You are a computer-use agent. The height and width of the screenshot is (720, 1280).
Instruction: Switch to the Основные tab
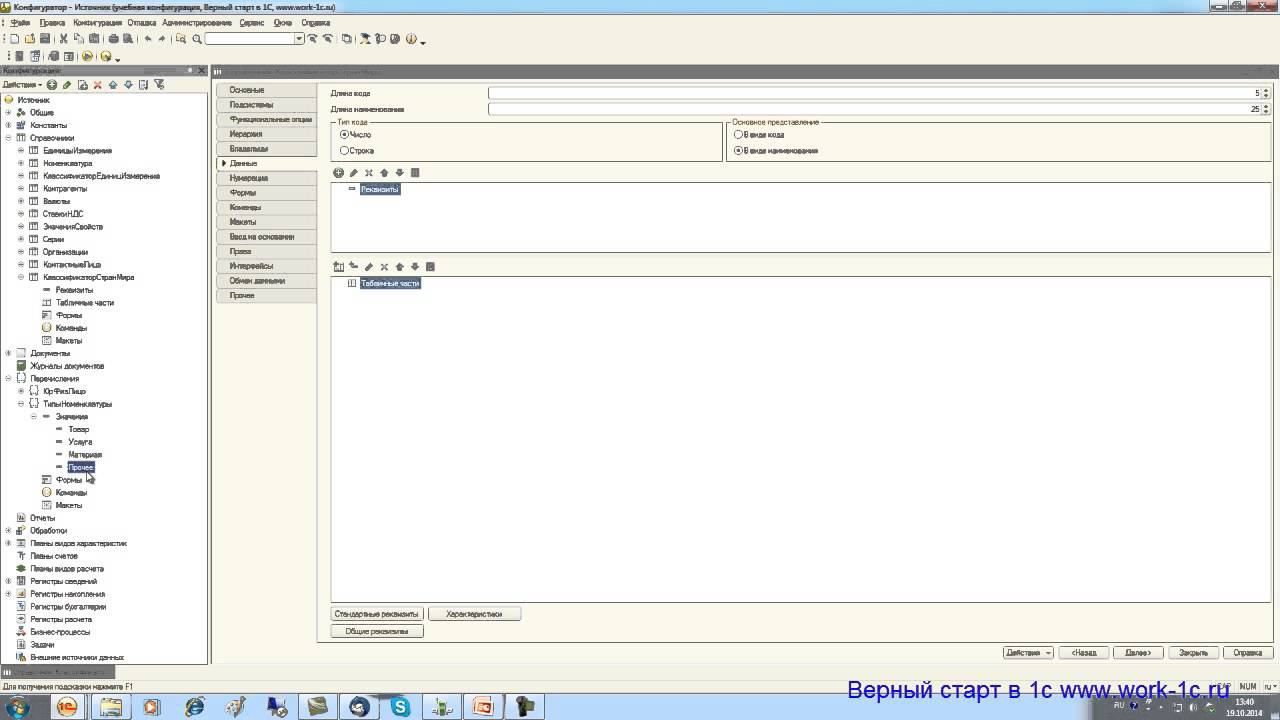coord(265,90)
